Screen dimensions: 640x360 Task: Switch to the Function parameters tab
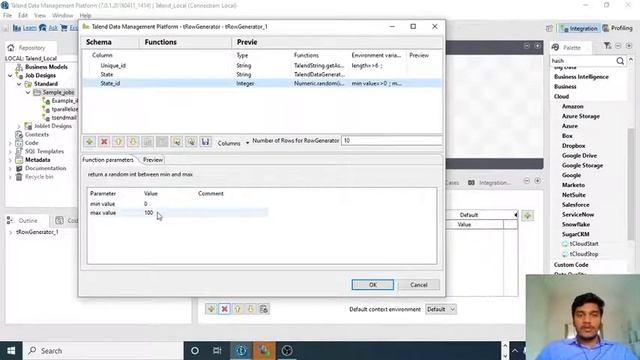(x=108, y=160)
